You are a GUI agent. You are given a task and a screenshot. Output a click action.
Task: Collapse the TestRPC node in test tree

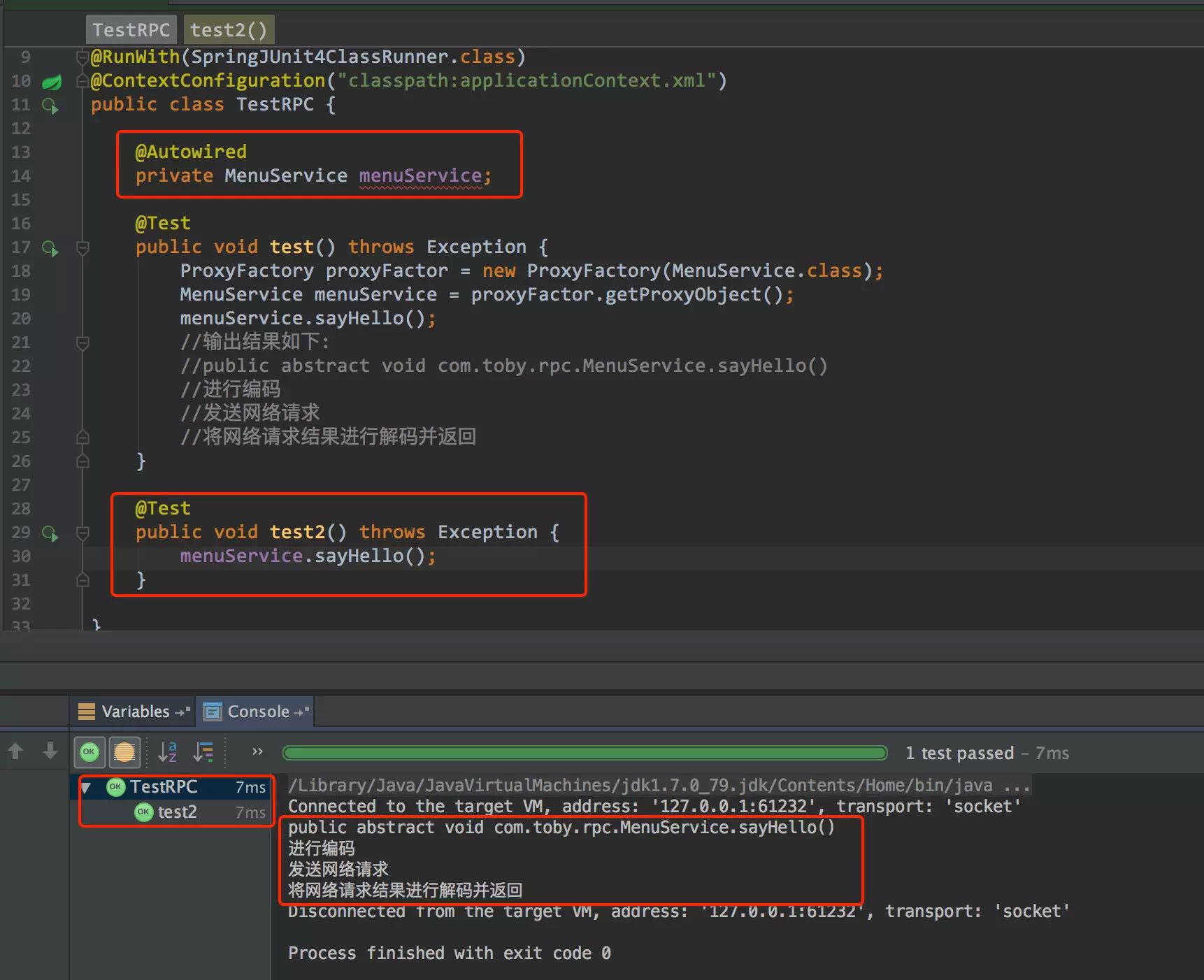pyautogui.click(x=86, y=788)
